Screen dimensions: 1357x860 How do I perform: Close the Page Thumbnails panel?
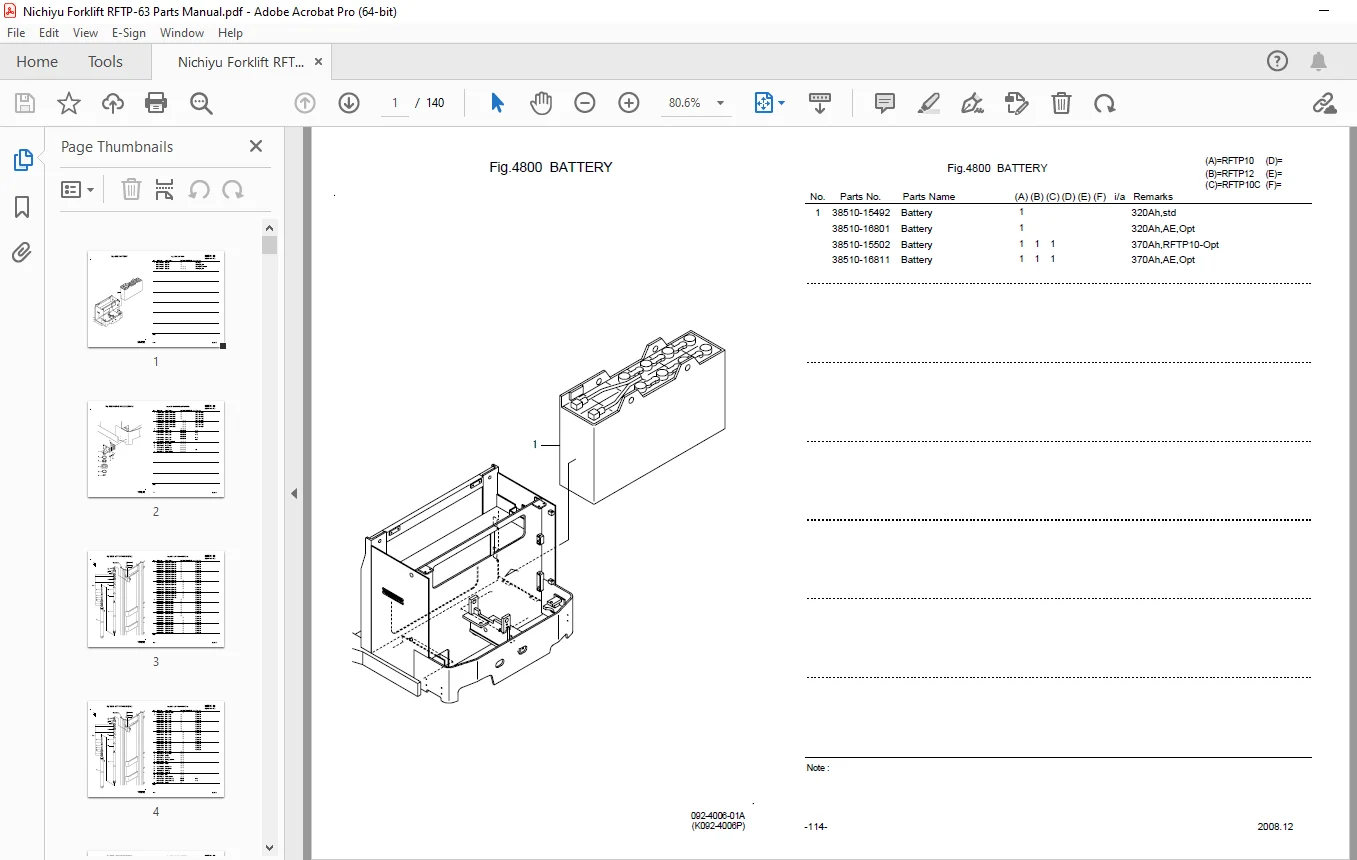[256, 146]
